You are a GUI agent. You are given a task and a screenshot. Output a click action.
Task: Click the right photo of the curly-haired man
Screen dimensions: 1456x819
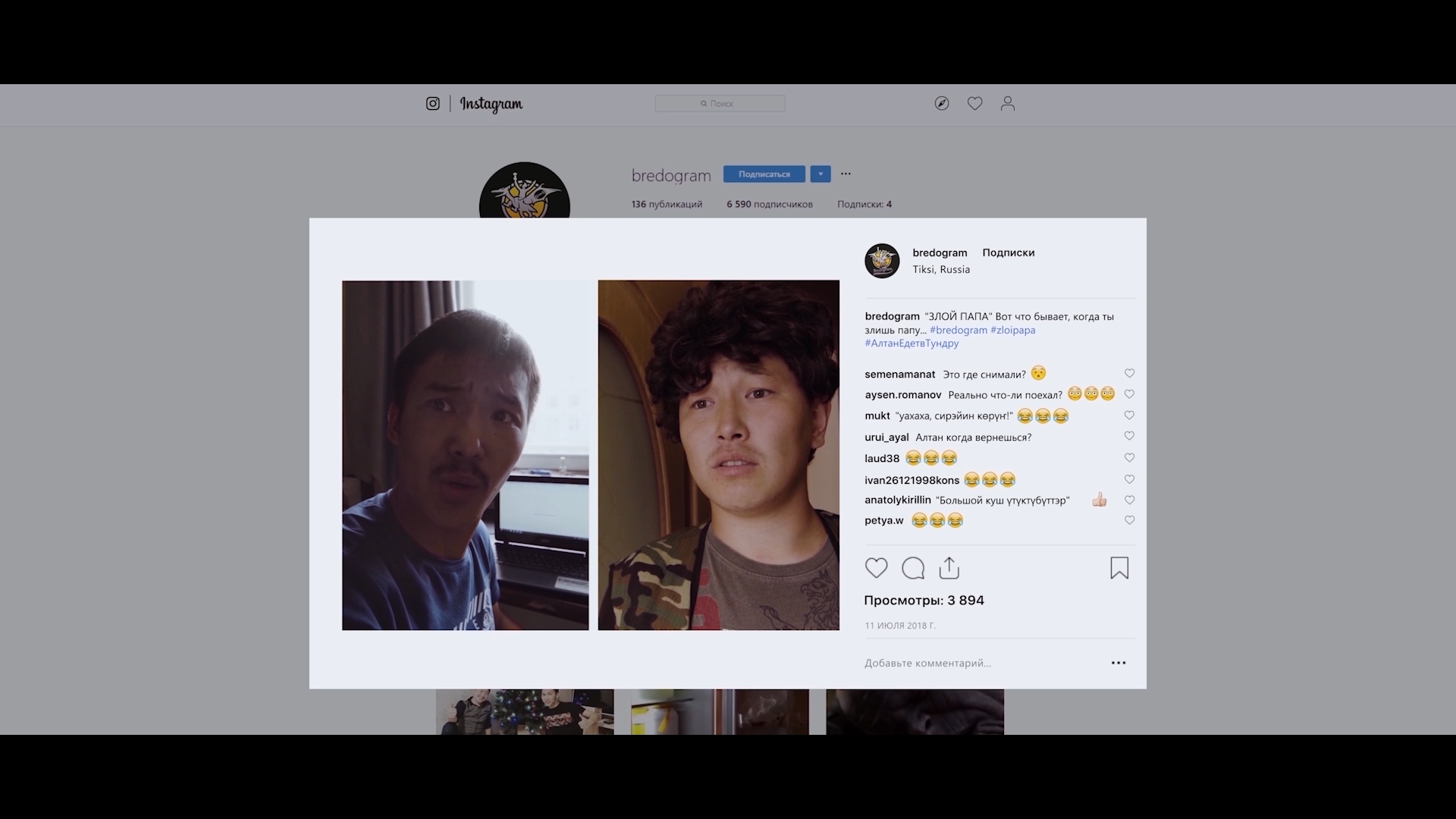coord(719,455)
